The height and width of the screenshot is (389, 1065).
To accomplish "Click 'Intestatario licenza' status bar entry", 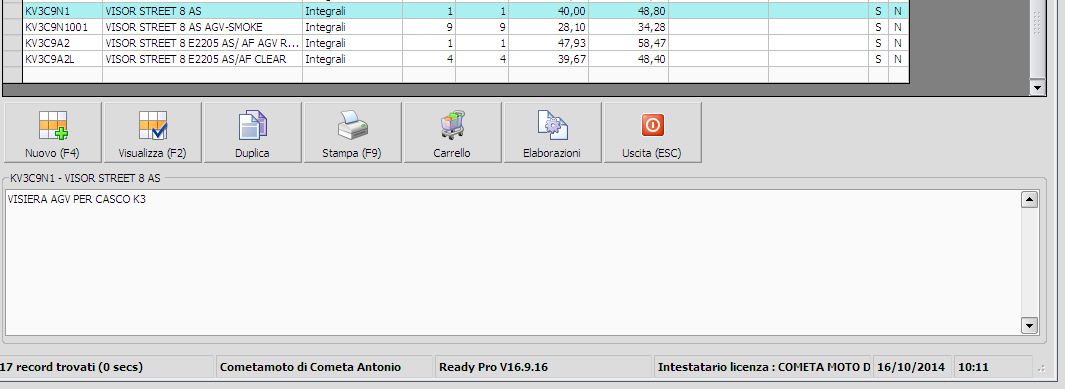I will pos(762,367).
